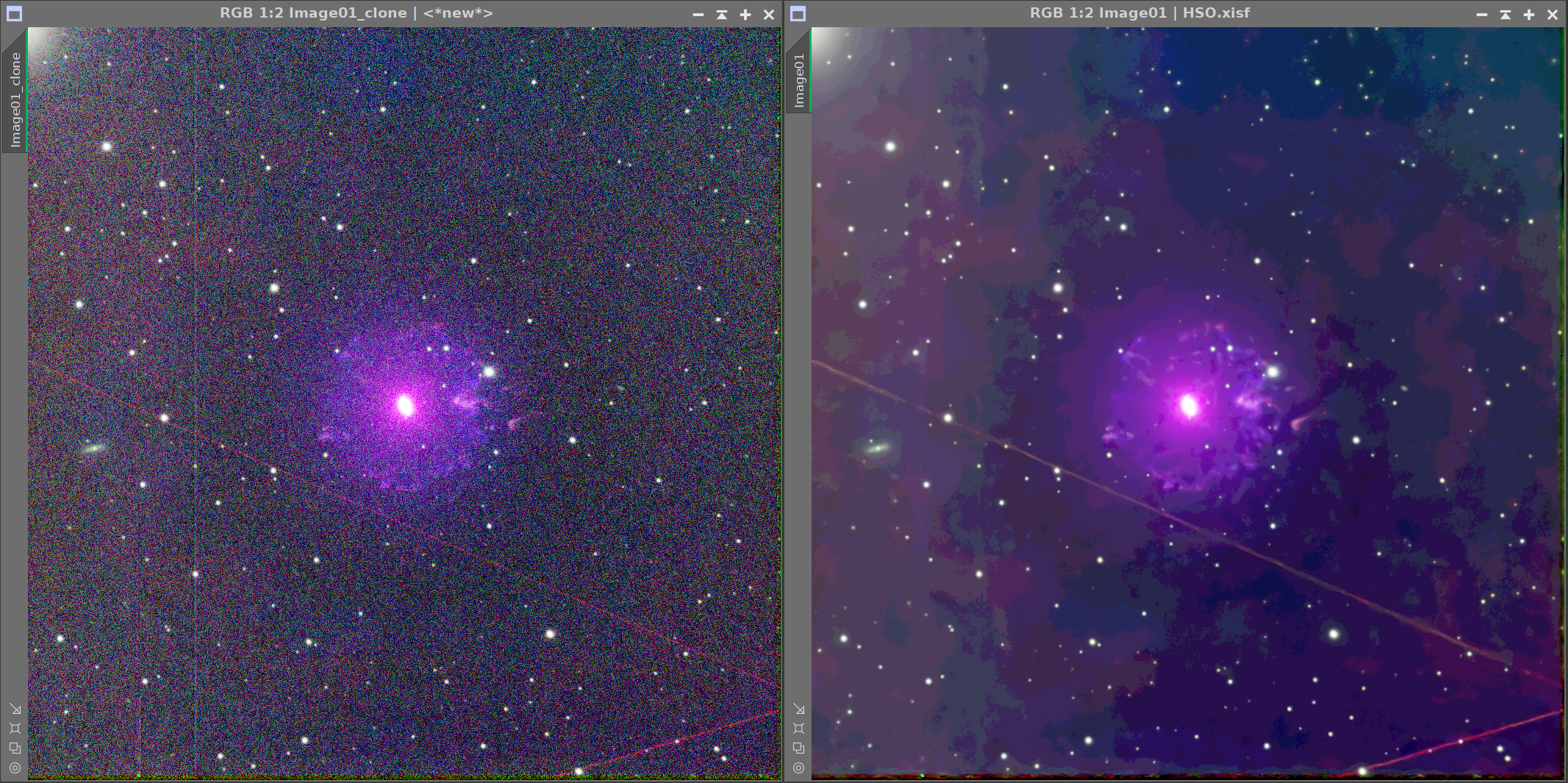Click the title text 'RGB 1:2 Image01_clone | <*new*>'
1568x783 pixels.
(357, 13)
